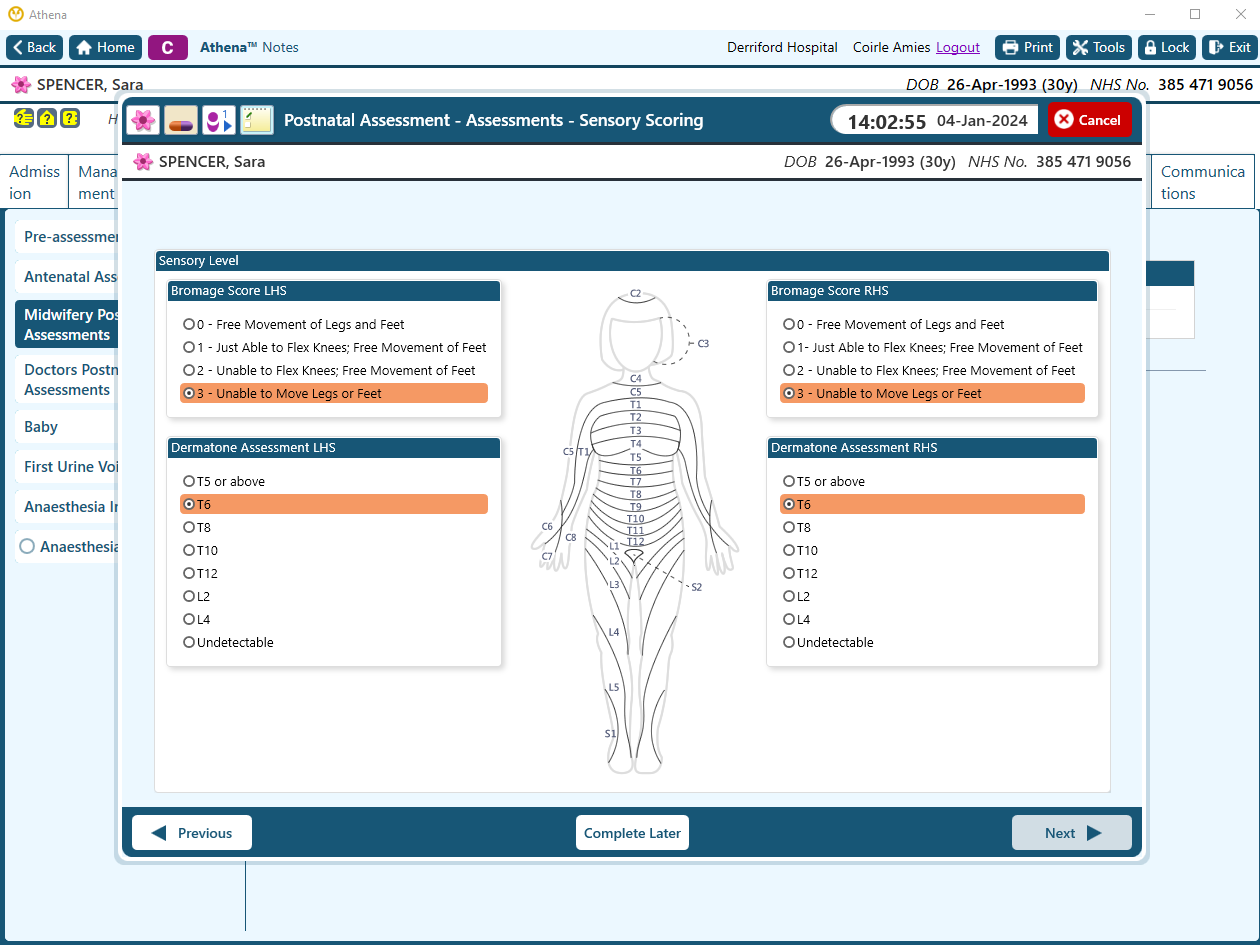
Task: Open First Urine Void side menu item
Action: 68,467
